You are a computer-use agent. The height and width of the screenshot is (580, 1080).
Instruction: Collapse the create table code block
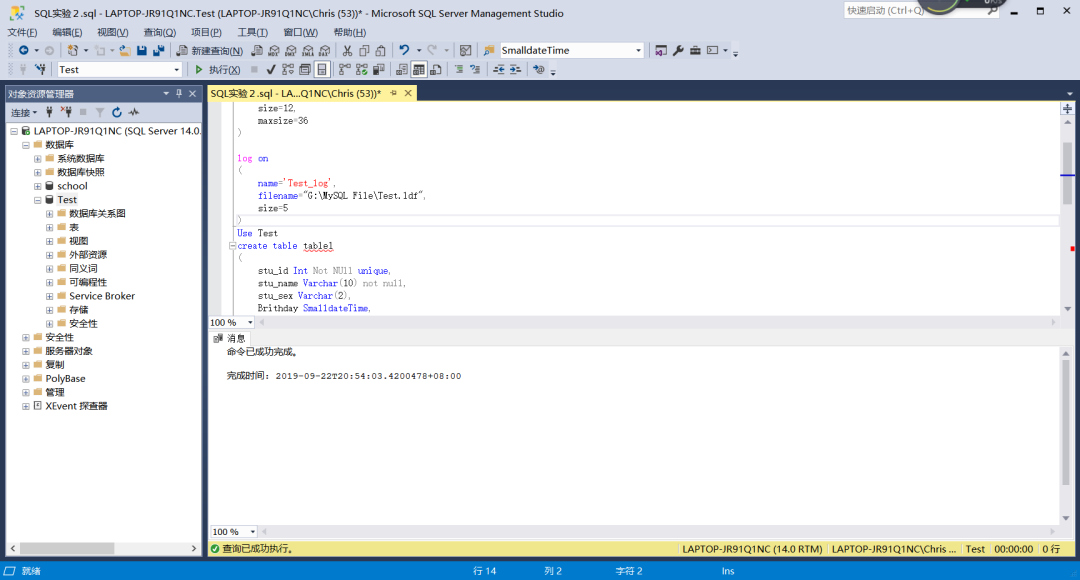tap(232, 246)
